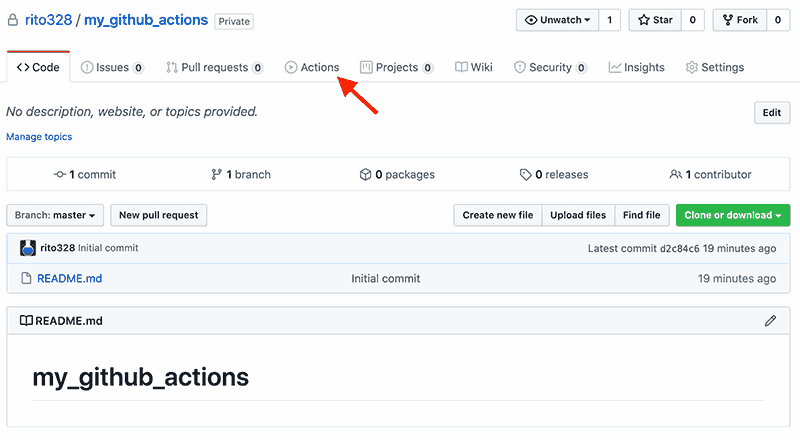
Task: Click the private lock icon beside repository name
Action: point(12,20)
